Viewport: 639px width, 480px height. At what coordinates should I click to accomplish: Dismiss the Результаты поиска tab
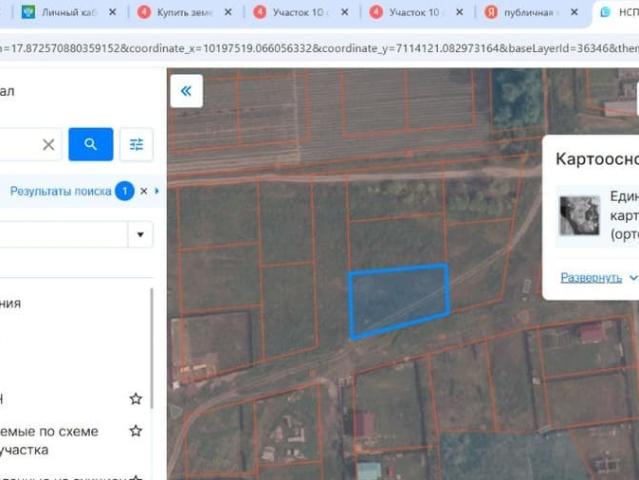[143, 191]
